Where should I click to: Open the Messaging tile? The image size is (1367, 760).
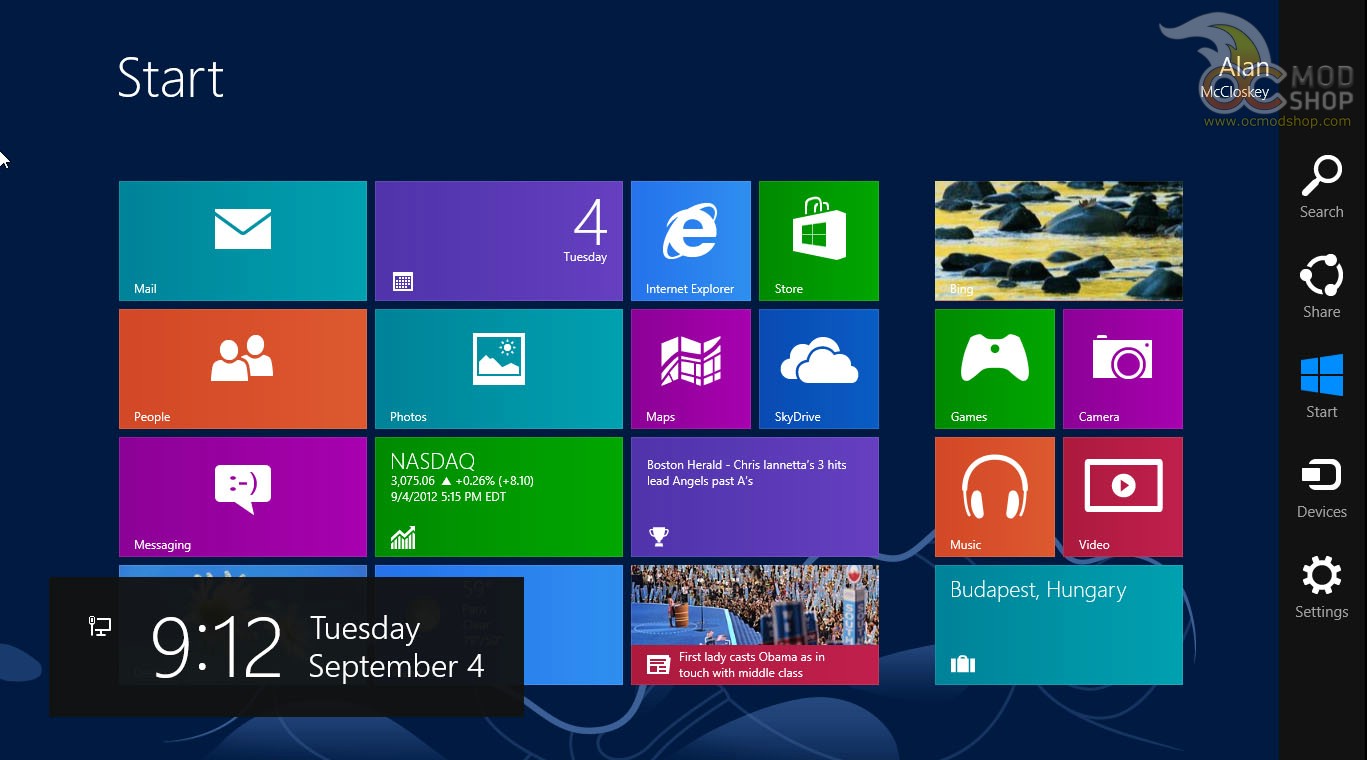pos(243,497)
